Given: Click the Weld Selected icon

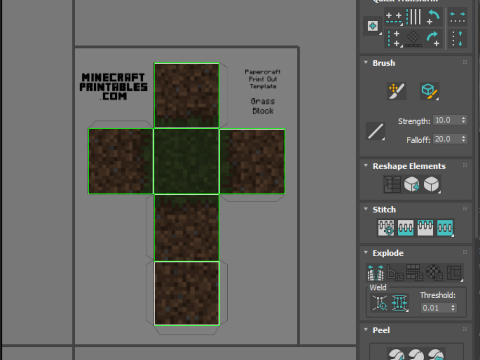Looking at the screenshot, I should tap(400, 303).
